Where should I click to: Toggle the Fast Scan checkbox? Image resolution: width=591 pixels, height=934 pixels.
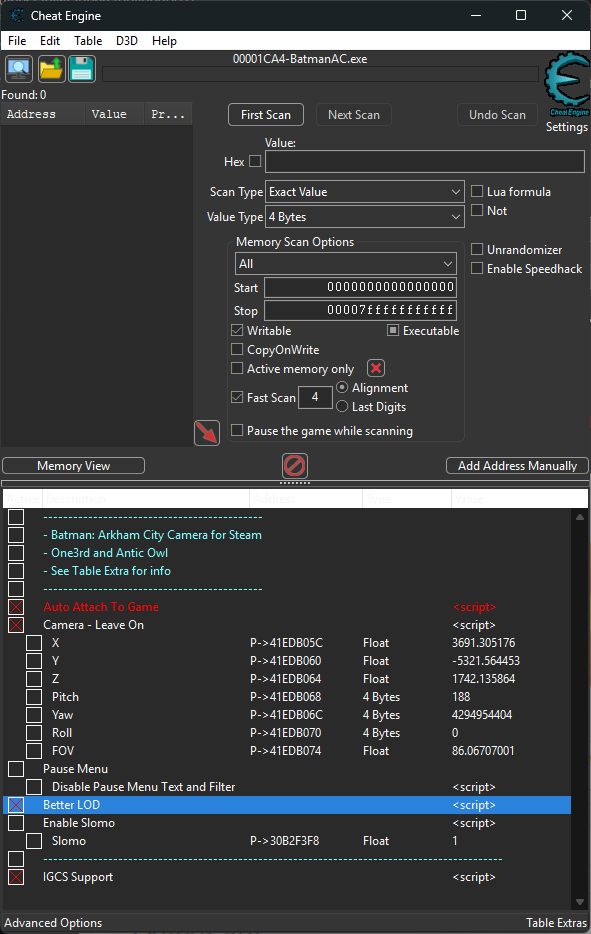237,397
